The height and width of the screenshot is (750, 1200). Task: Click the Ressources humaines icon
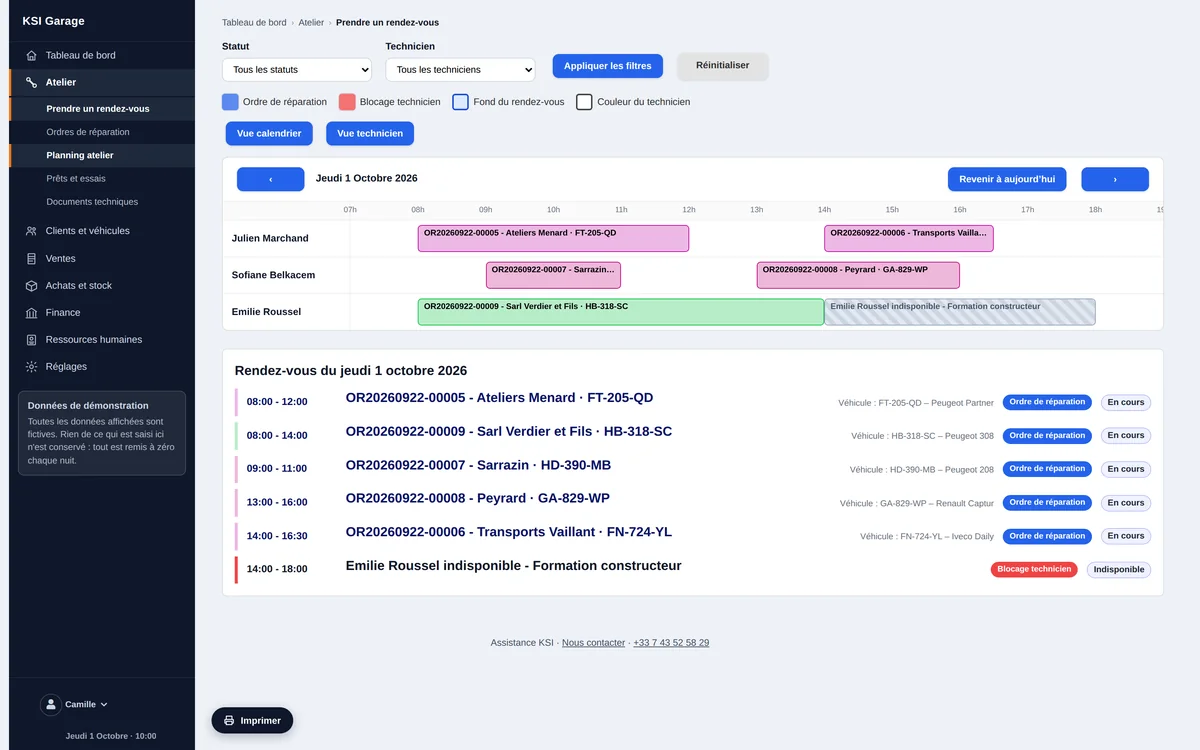tap(32, 340)
